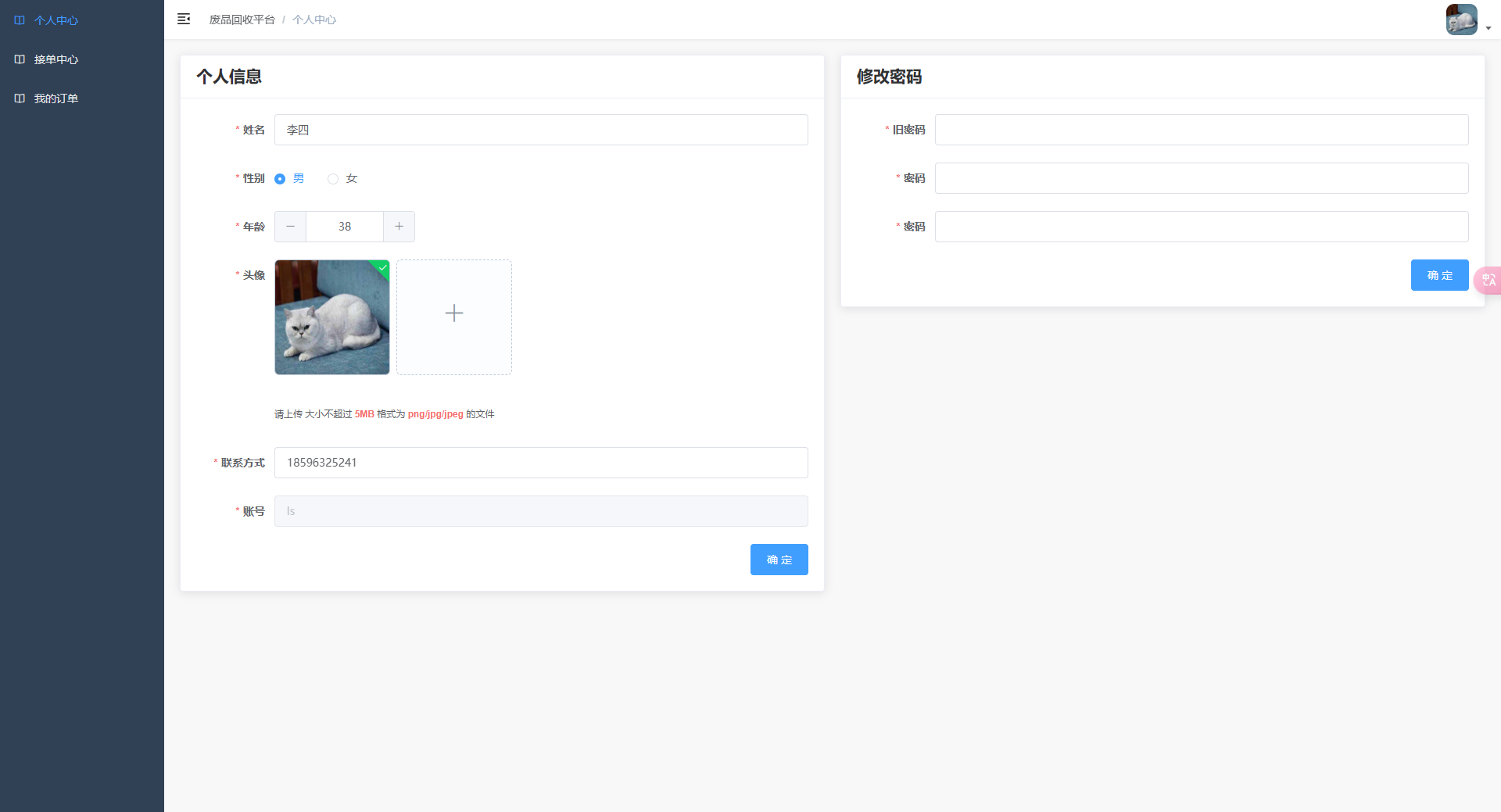The width and height of the screenshot is (1501, 812).
Task: Click 确定 in the 个人信息 panel
Action: (779, 560)
